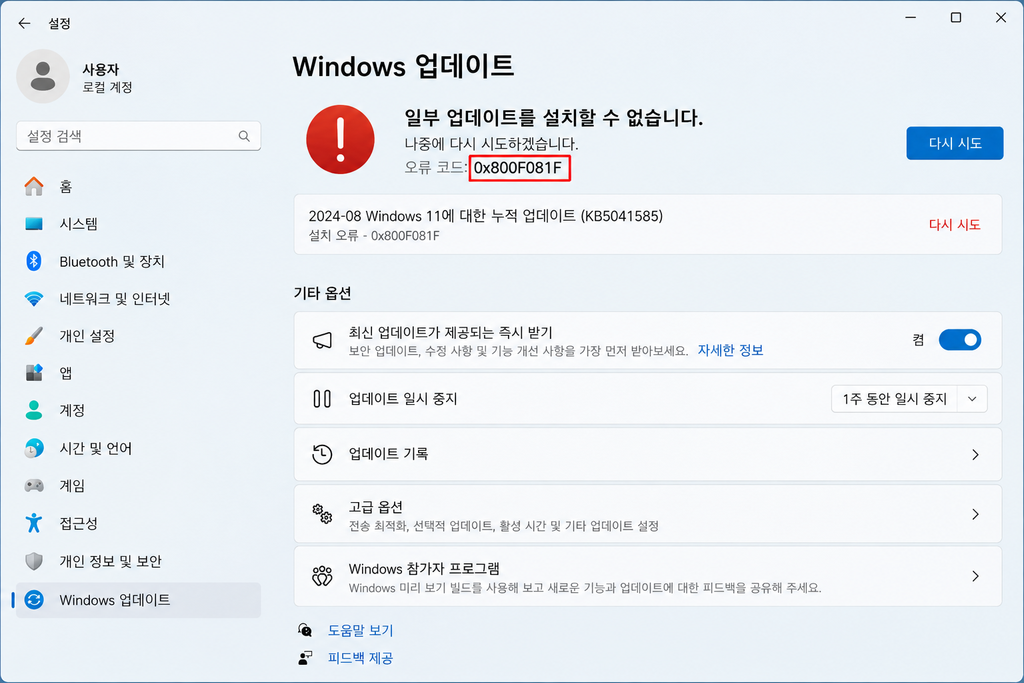Click the 설정 검색 search field

[138, 136]
